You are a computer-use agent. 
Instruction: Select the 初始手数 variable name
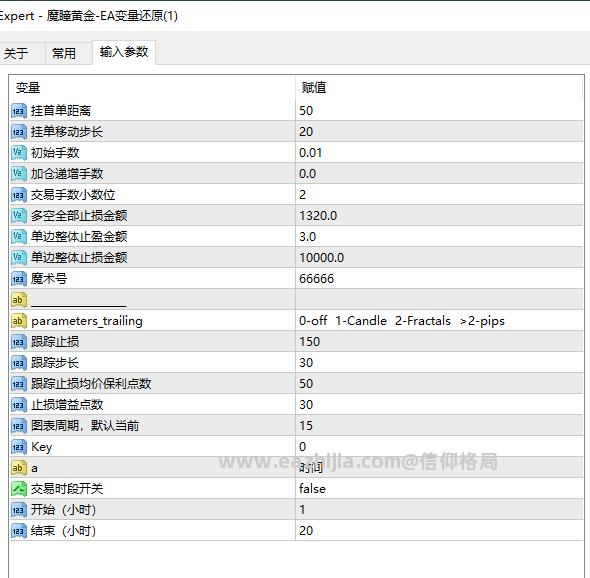55,153
